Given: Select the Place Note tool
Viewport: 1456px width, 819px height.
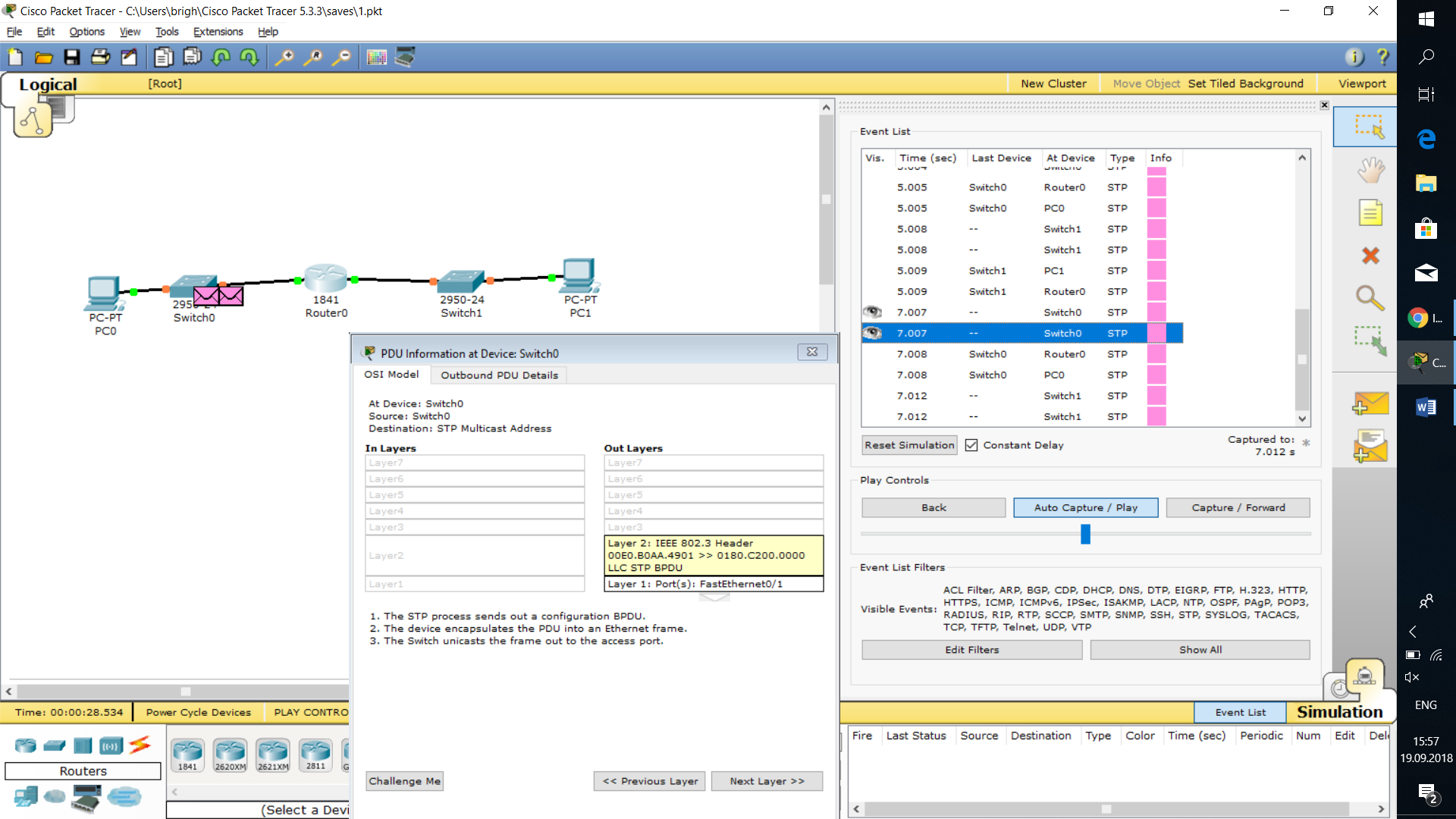Looking at the screenshot, I should pyautogui.click(x=1370, y=213).
